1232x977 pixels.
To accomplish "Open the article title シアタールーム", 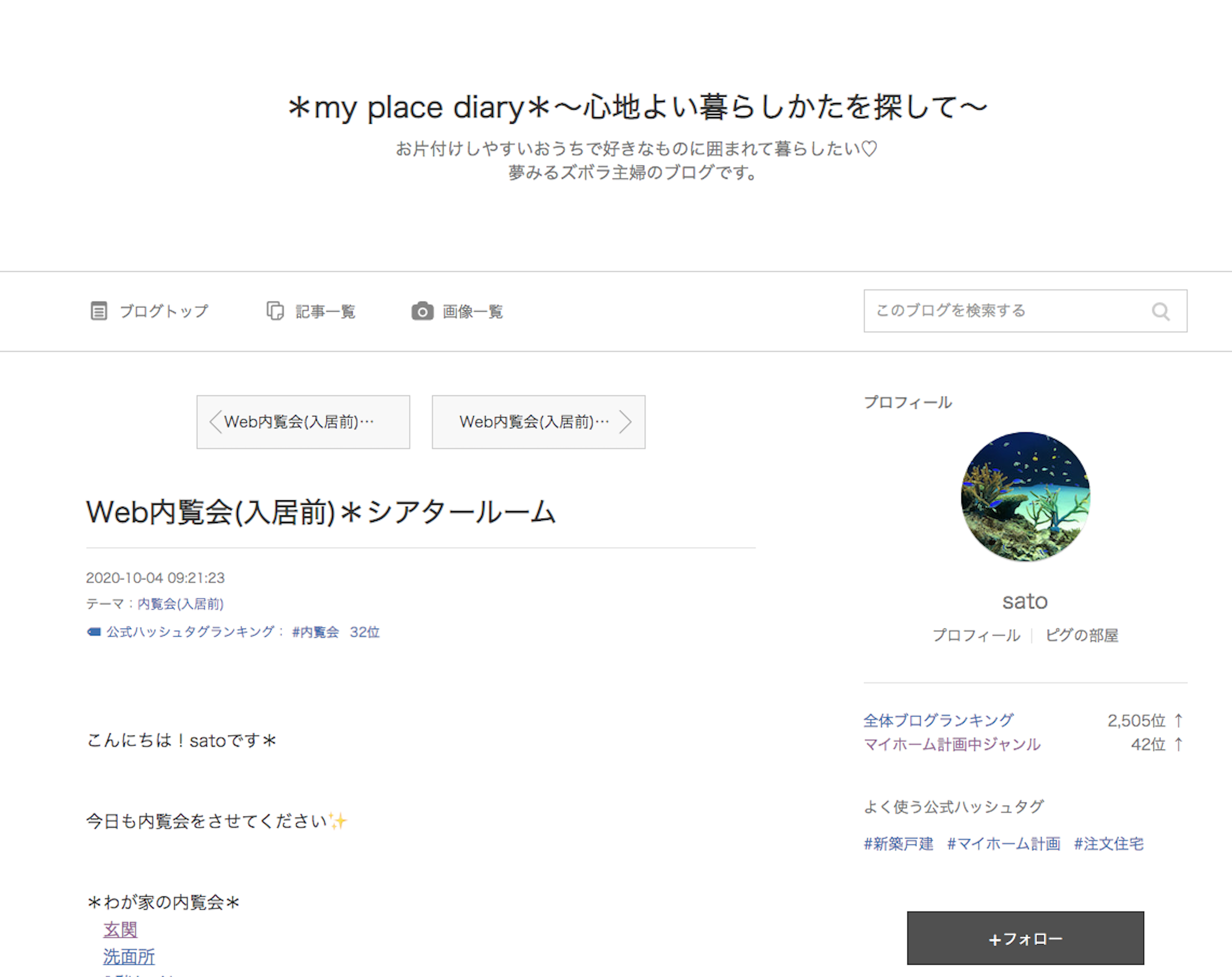I will click(321, 512).
